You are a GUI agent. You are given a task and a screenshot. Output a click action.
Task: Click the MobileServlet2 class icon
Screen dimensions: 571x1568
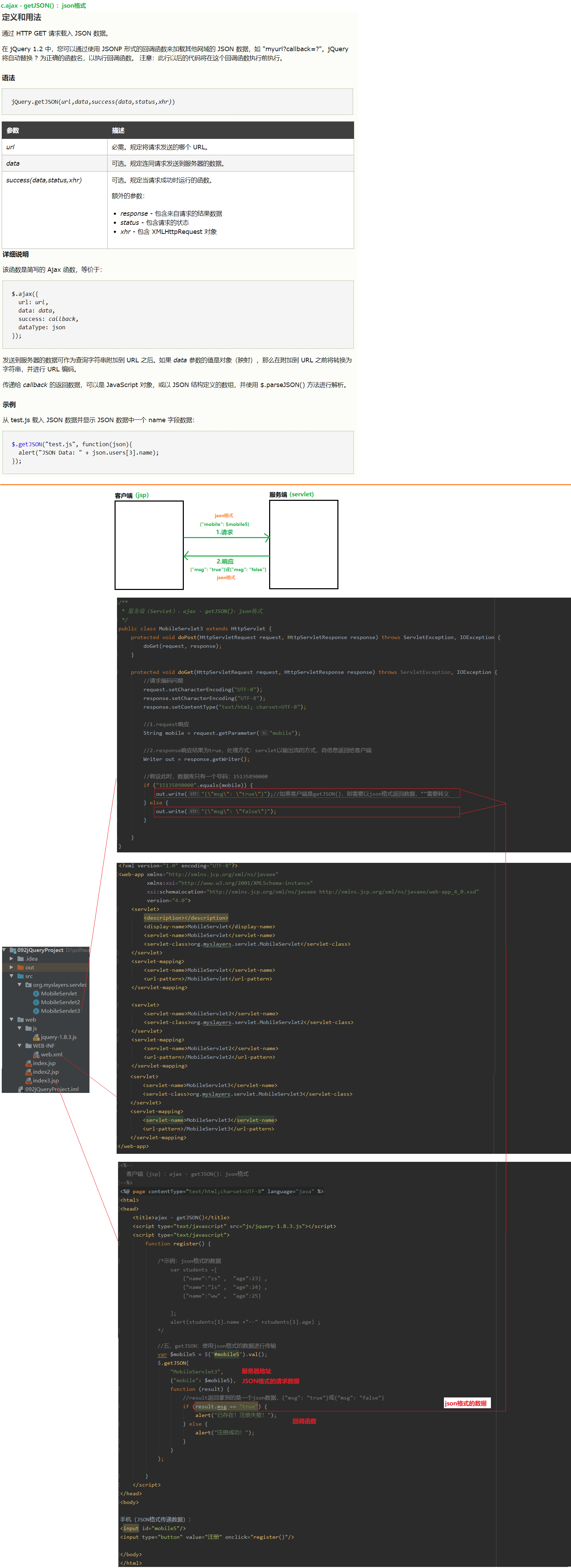click(x=36, y=1002)
